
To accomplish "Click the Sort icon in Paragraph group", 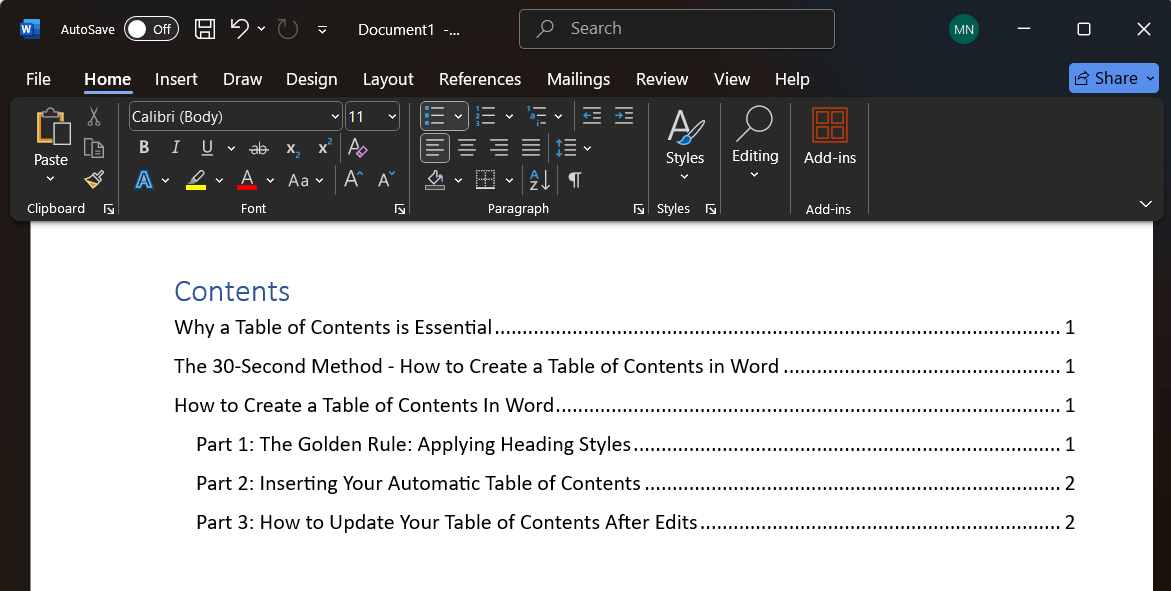I will (538, 180).
